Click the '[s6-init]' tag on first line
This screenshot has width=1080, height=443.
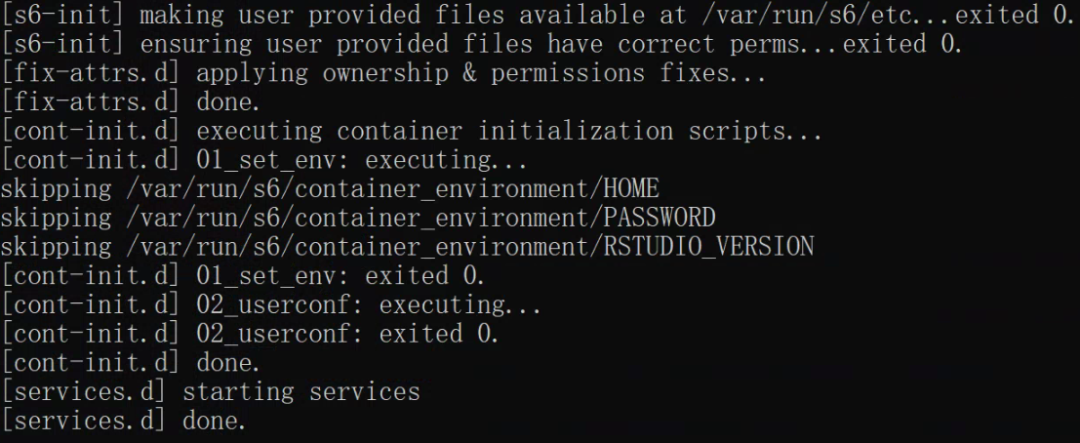[x=62, y=15]
